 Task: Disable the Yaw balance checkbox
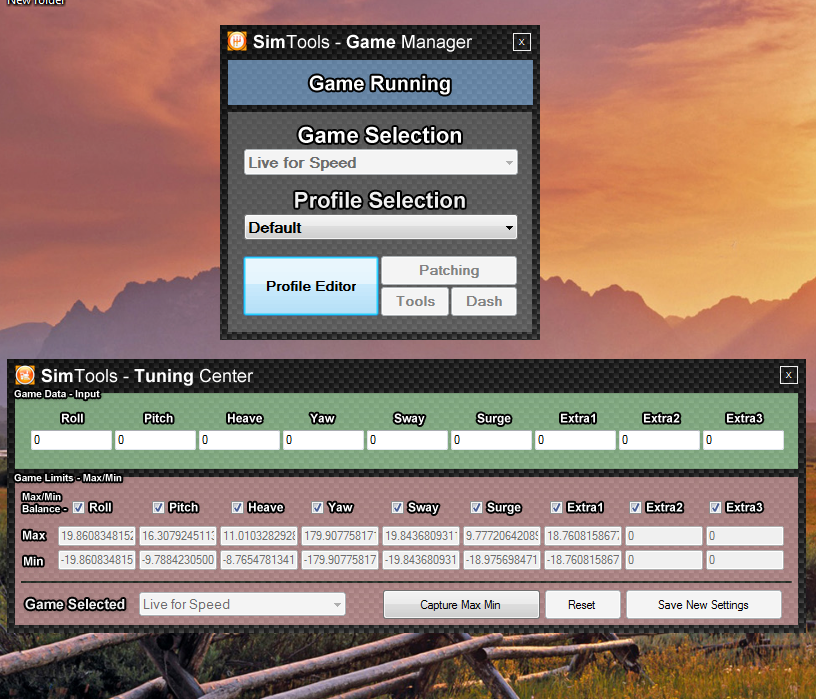(x=317, y=507)
